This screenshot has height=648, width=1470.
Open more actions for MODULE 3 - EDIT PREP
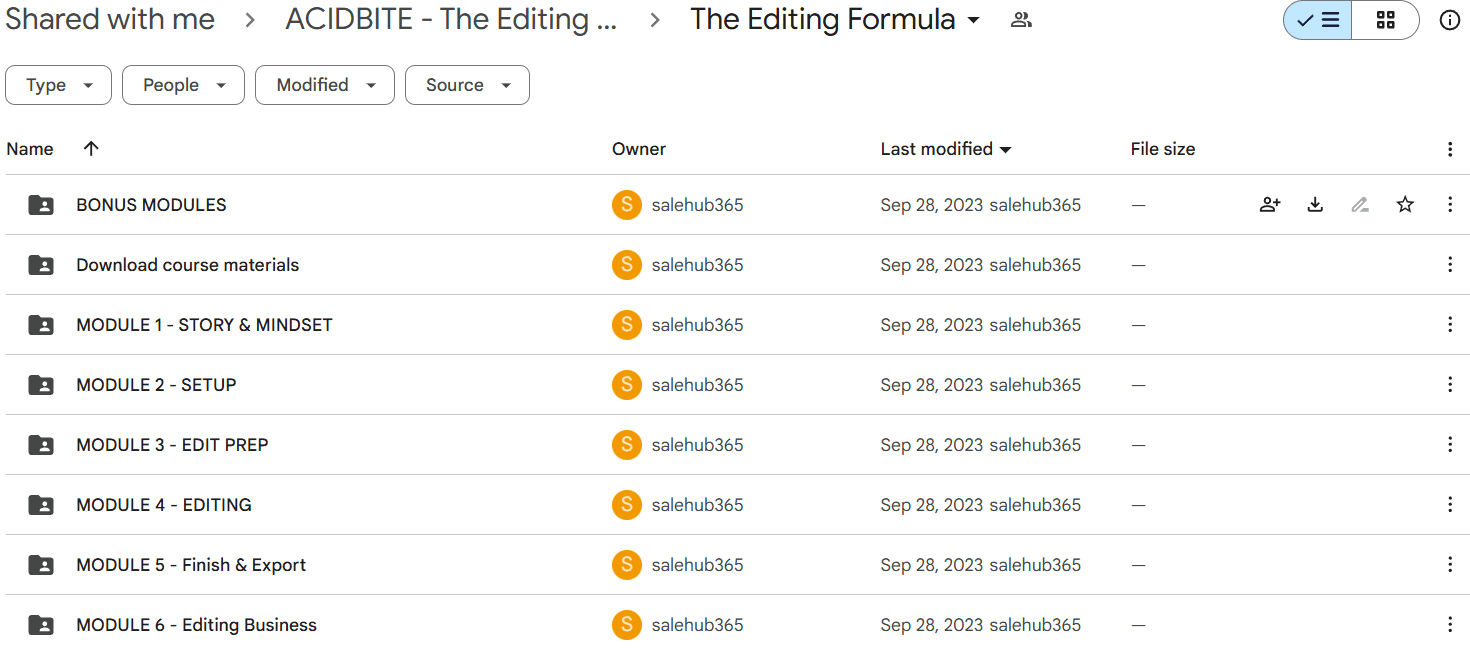[x=1450, y=445]
